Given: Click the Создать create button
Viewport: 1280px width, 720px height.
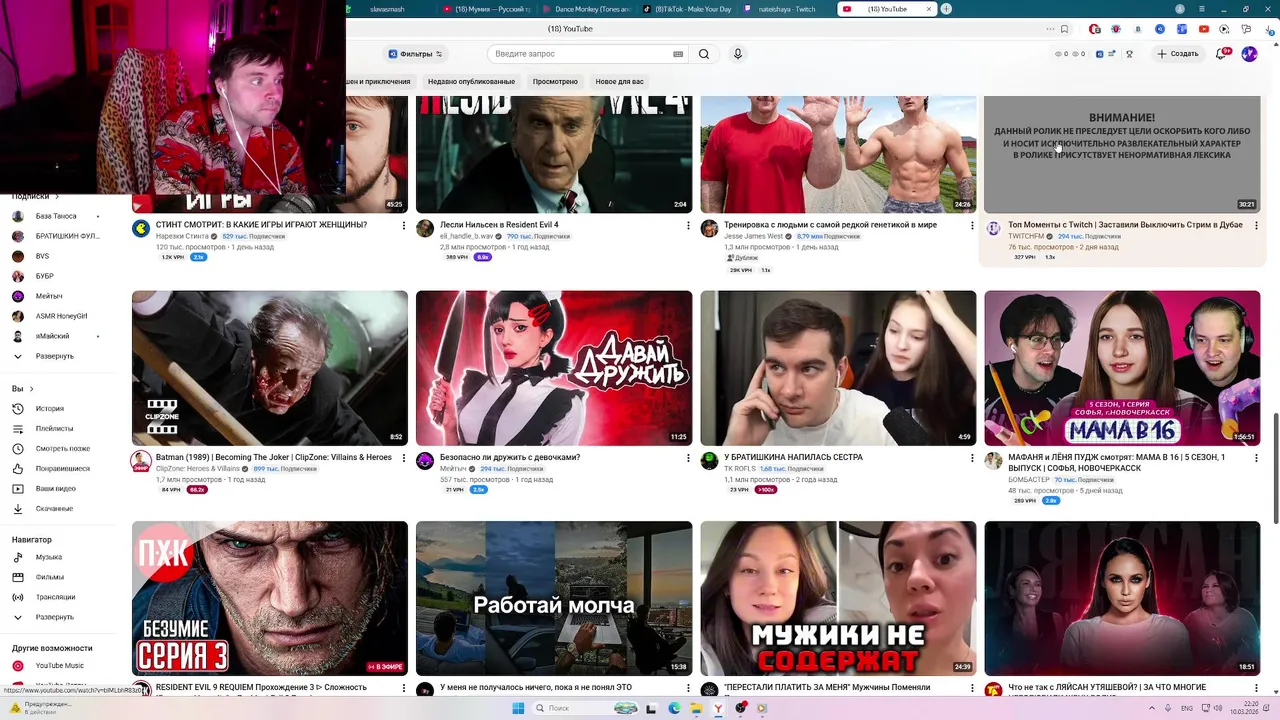Looking at the screenshot, I should coord(1177,54).
